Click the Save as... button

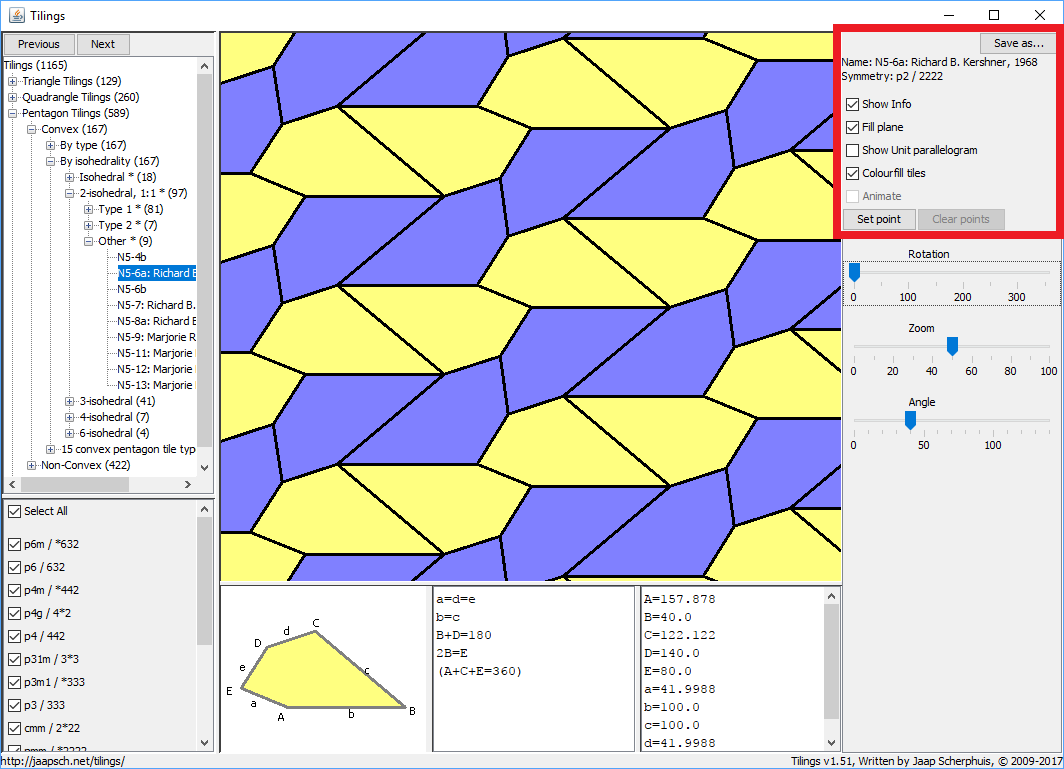(1018, 43)
